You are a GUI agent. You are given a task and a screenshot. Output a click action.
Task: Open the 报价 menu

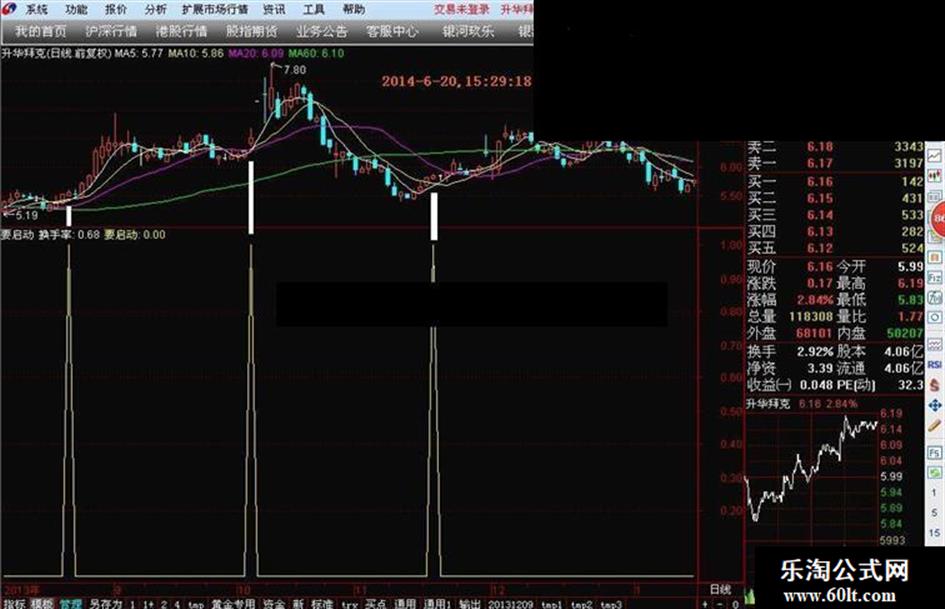click(116, 9)
